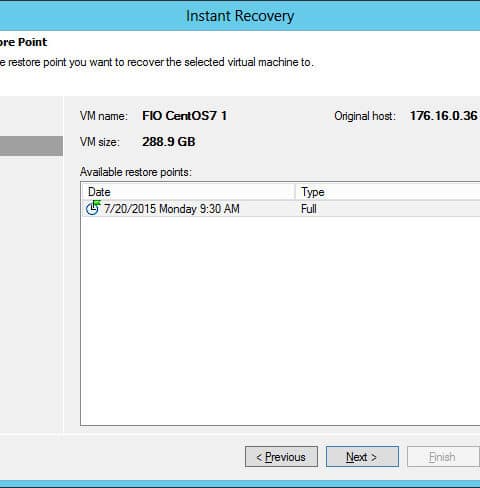Click the VM size value 288.9 GB
Screen dimensions: 480x488
[169, 142]
